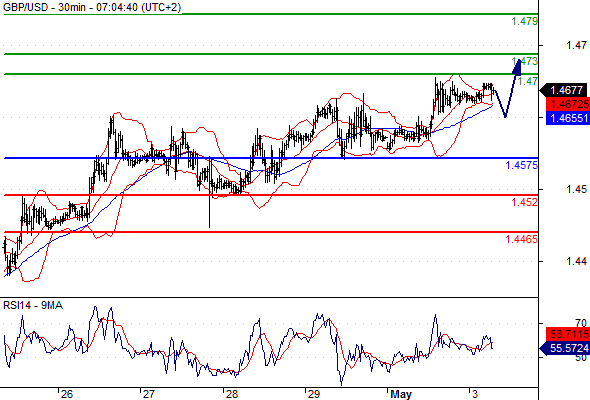
Task: Click the RSI14 - 9MA indicator label
Action: pyautogui.click(x=33, y=306)
